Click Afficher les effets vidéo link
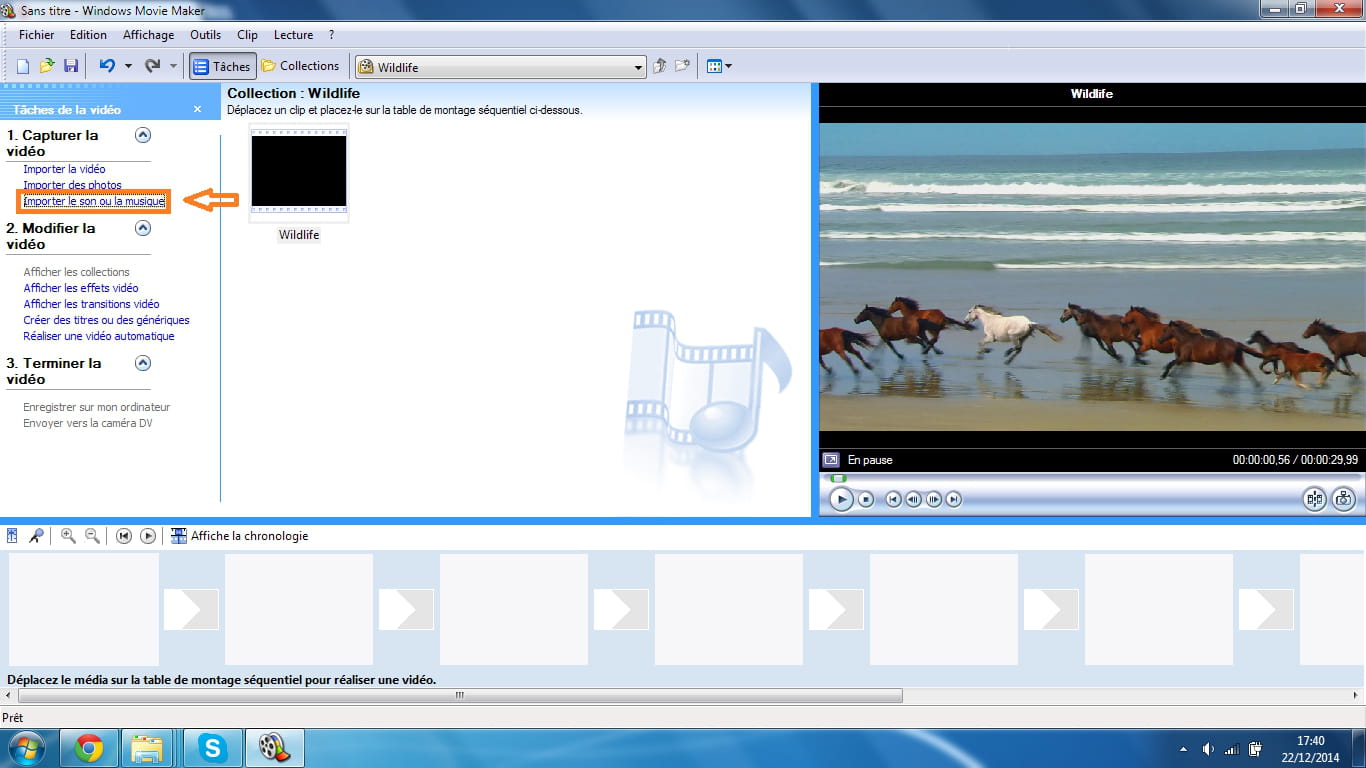Image resolution: width=1366 pixels, height=768 pixels. tap(81, 288)
